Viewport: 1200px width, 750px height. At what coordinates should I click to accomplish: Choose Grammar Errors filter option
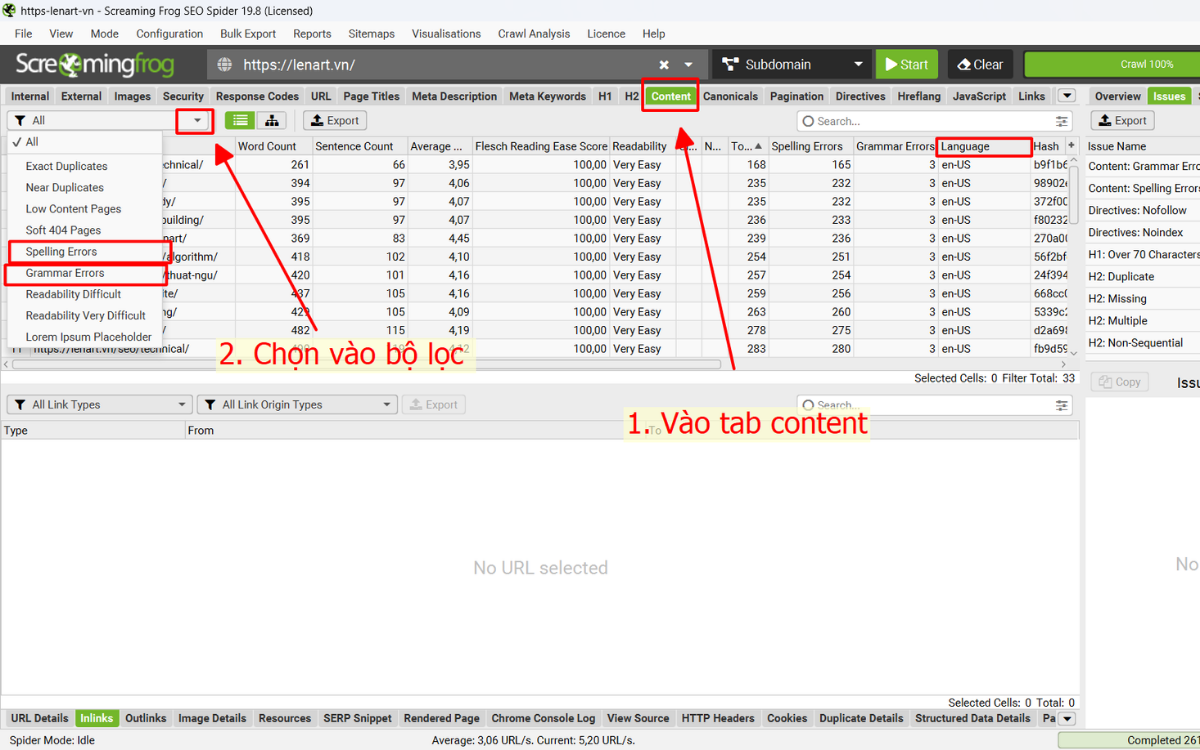click(65, 273)
